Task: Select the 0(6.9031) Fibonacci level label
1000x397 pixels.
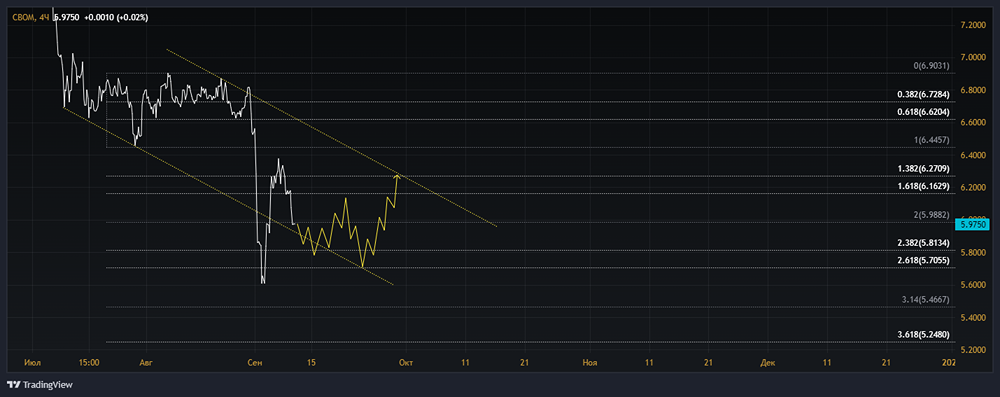Action: click(x=932, y=66)
